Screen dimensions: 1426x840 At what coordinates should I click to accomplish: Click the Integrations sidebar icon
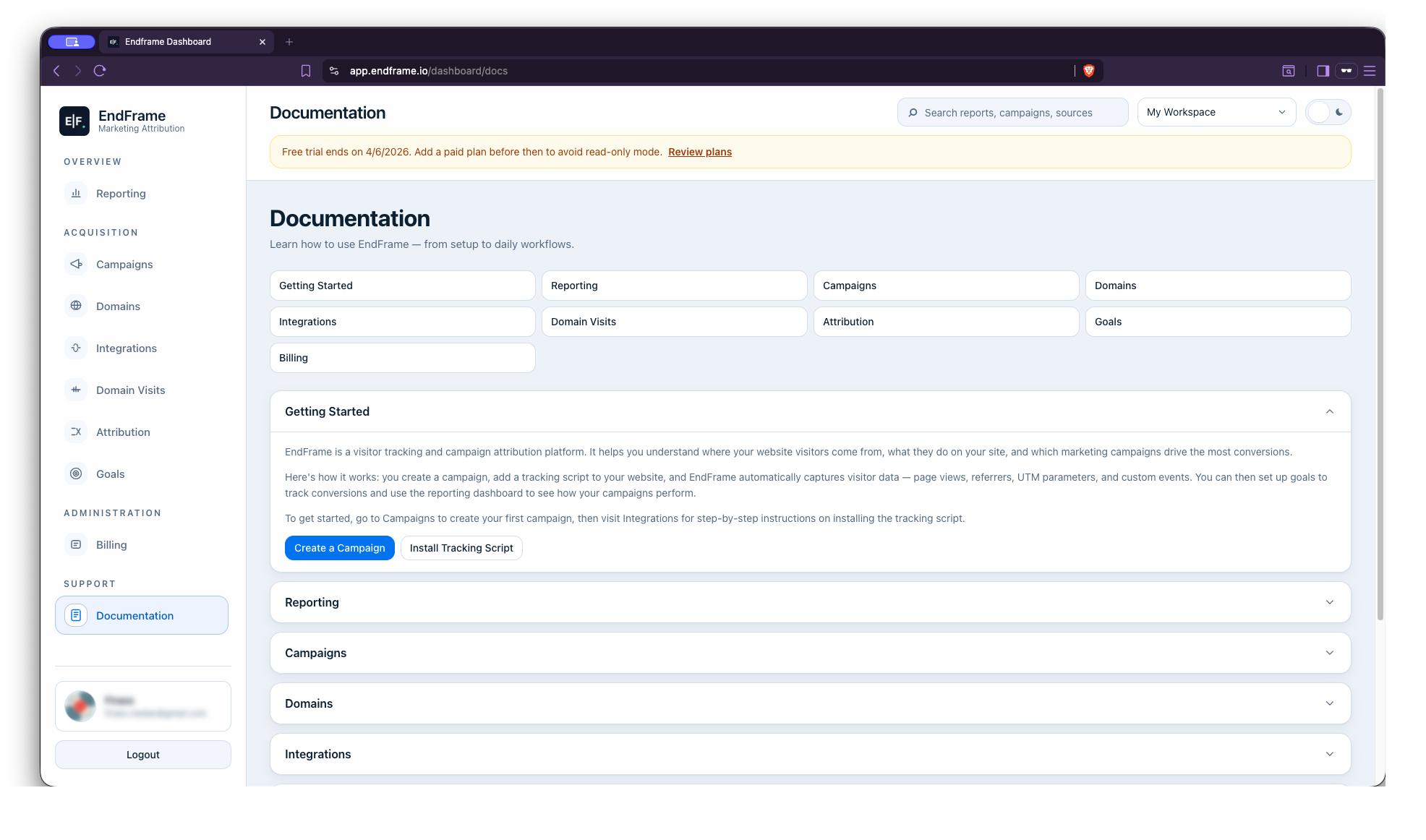[x=76, y=348]
